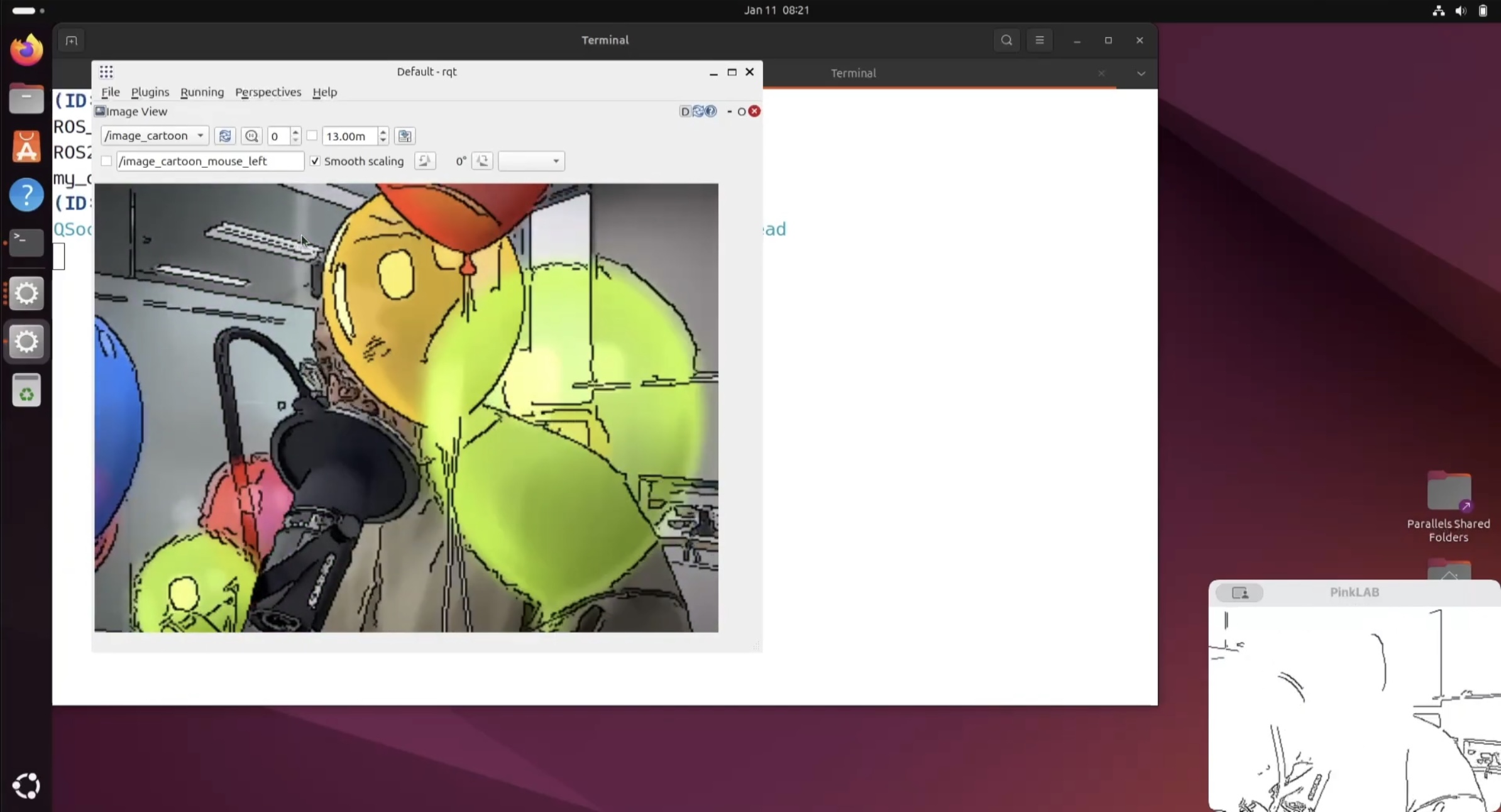Close the Image View plugin red button
Screen dimensions: 1501x812
point(754,111)
